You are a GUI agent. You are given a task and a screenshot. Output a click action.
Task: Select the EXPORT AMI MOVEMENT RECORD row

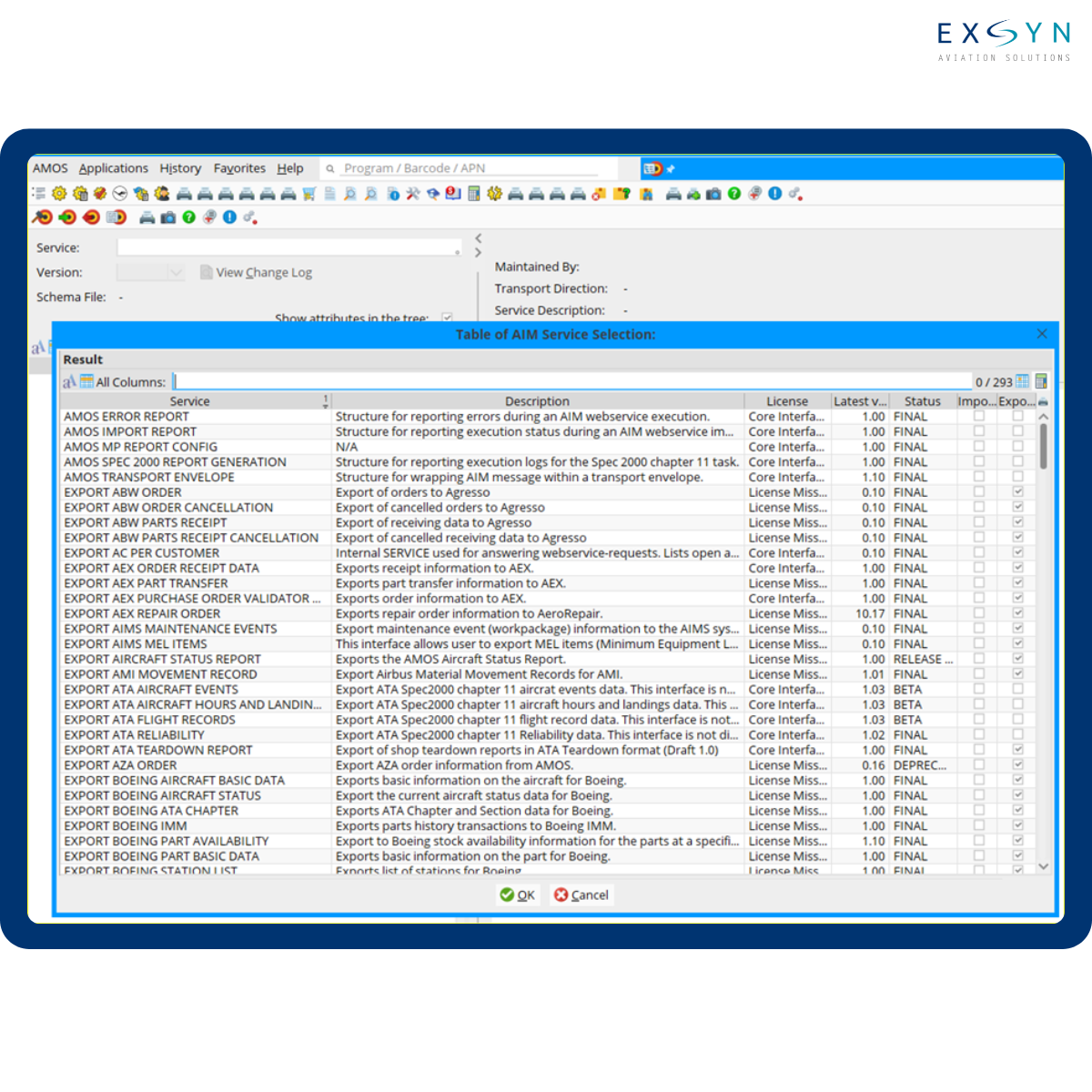pos(550,674)
